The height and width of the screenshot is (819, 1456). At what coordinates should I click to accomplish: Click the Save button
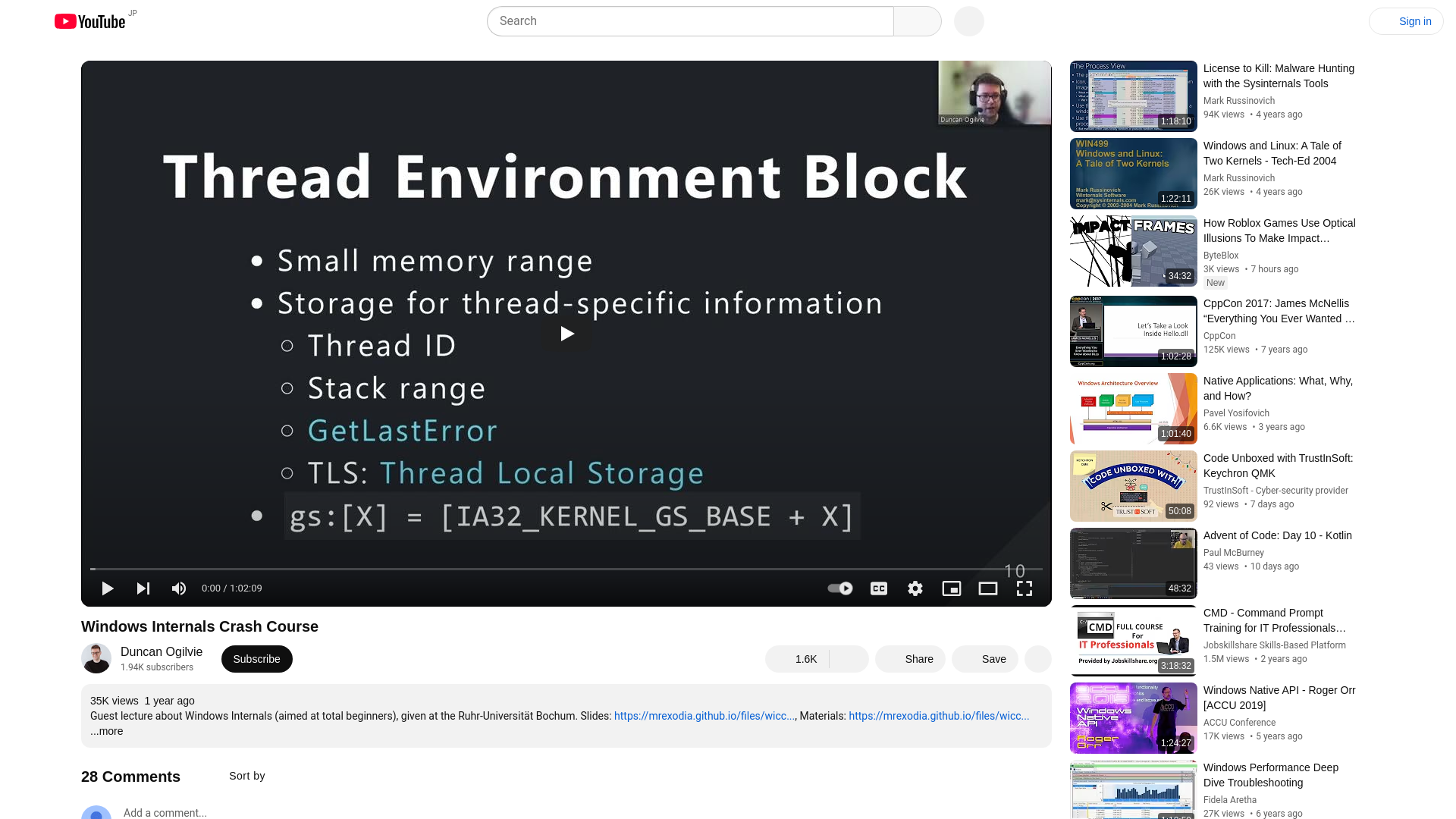click(x=994, y=659)
